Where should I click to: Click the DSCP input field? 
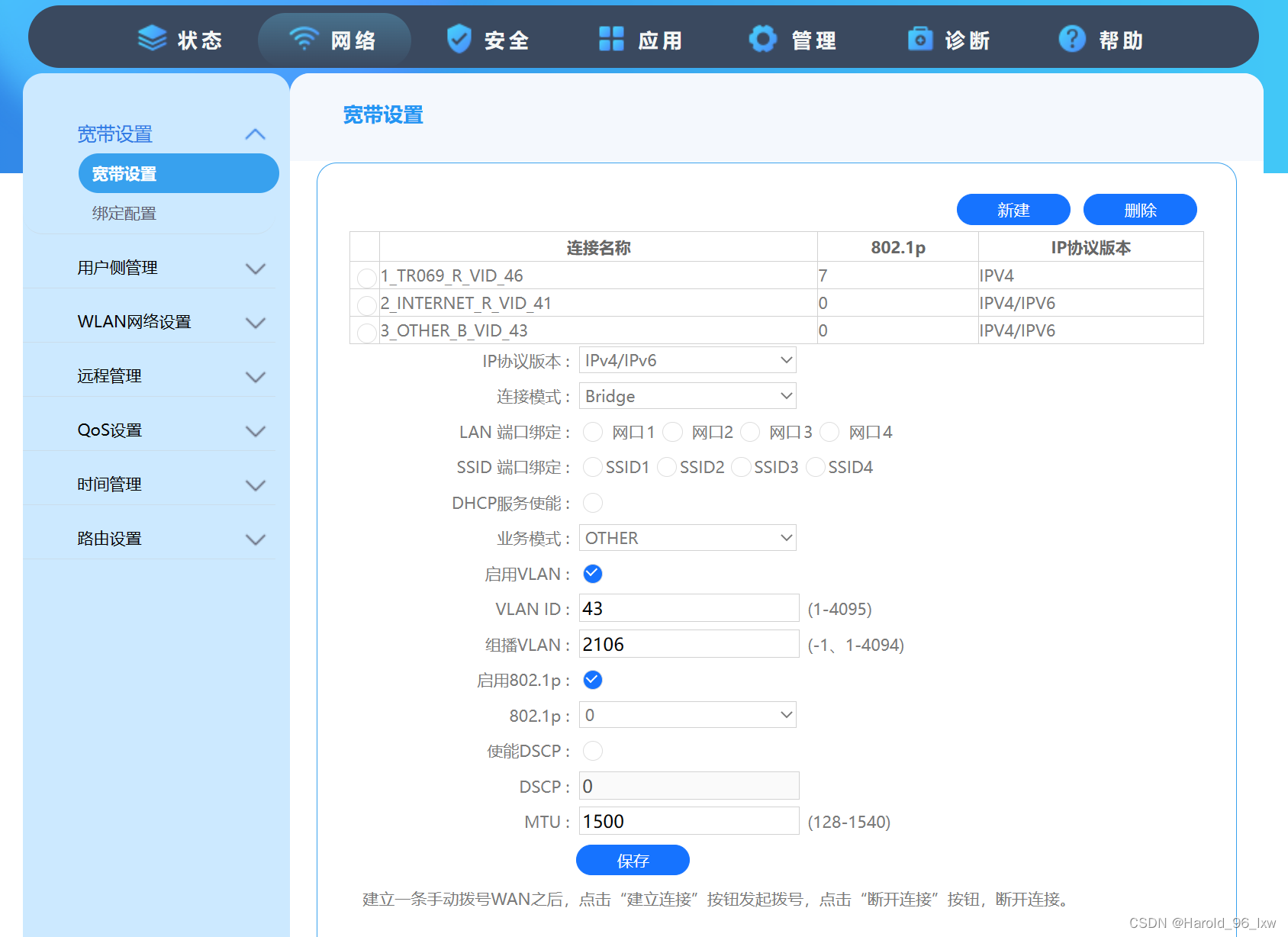coord(689,786)
